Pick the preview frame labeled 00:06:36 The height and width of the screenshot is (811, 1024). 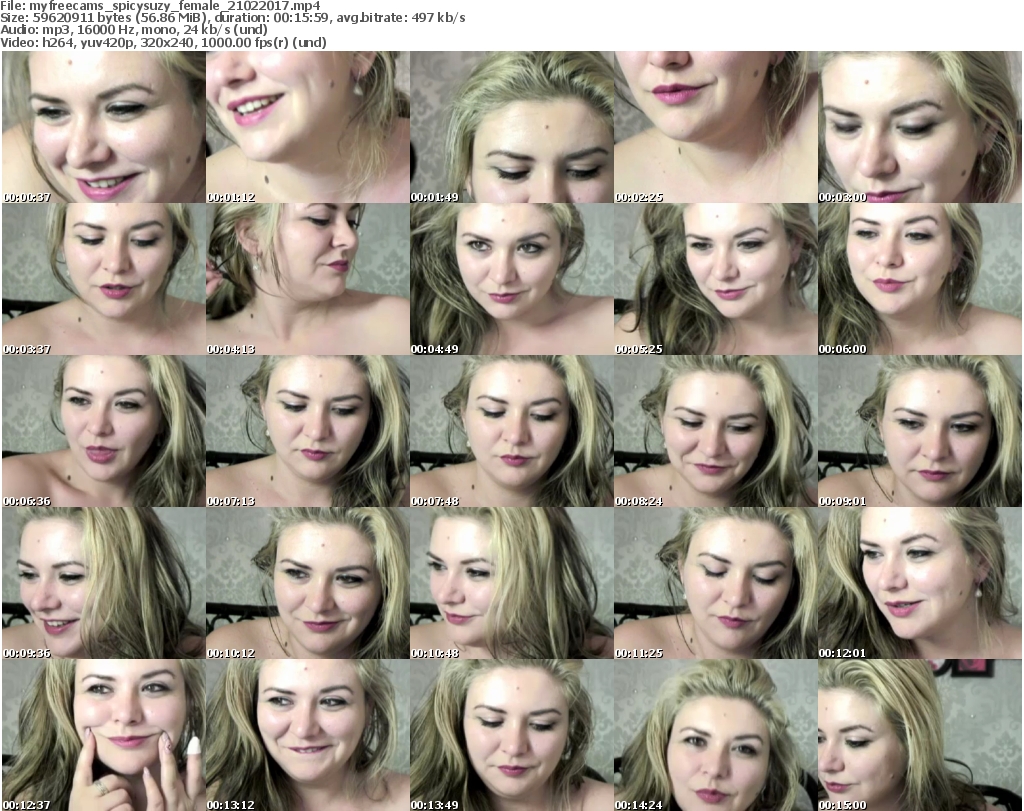click(x=104, y=431)
